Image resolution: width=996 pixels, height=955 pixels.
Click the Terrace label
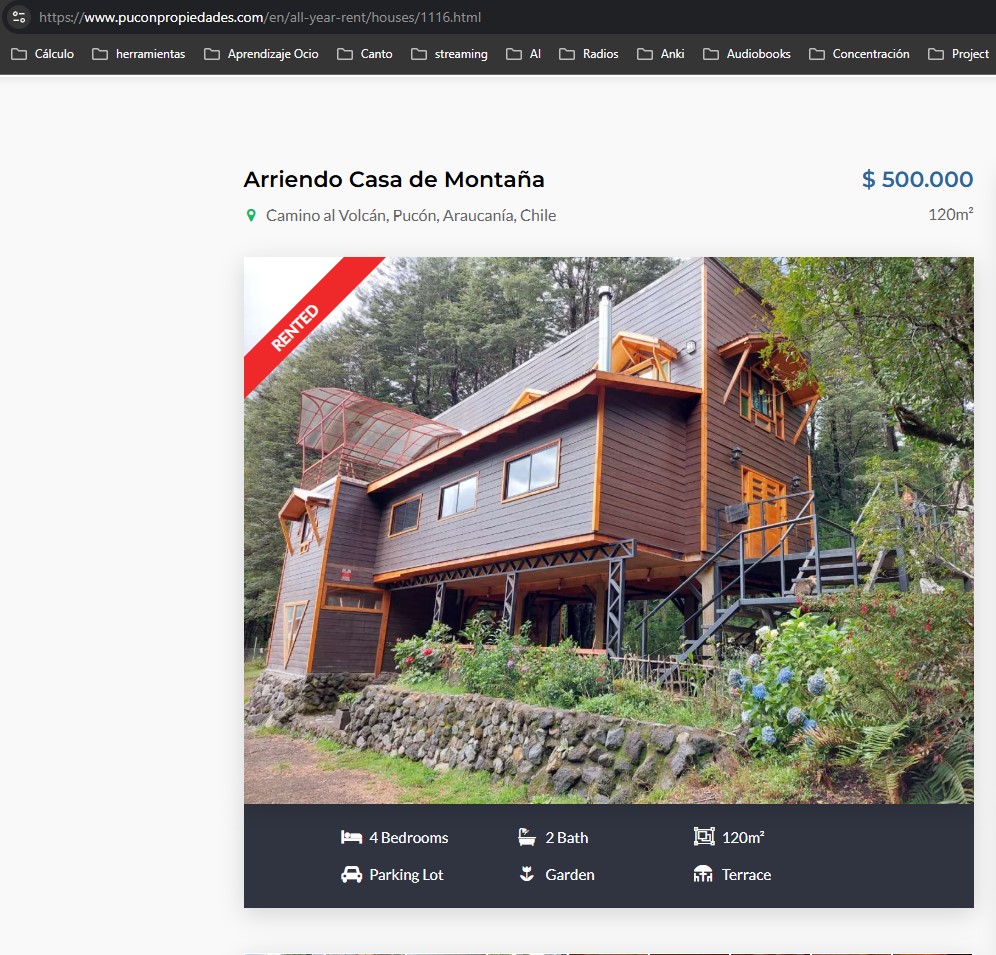click(x=746, y=874)
